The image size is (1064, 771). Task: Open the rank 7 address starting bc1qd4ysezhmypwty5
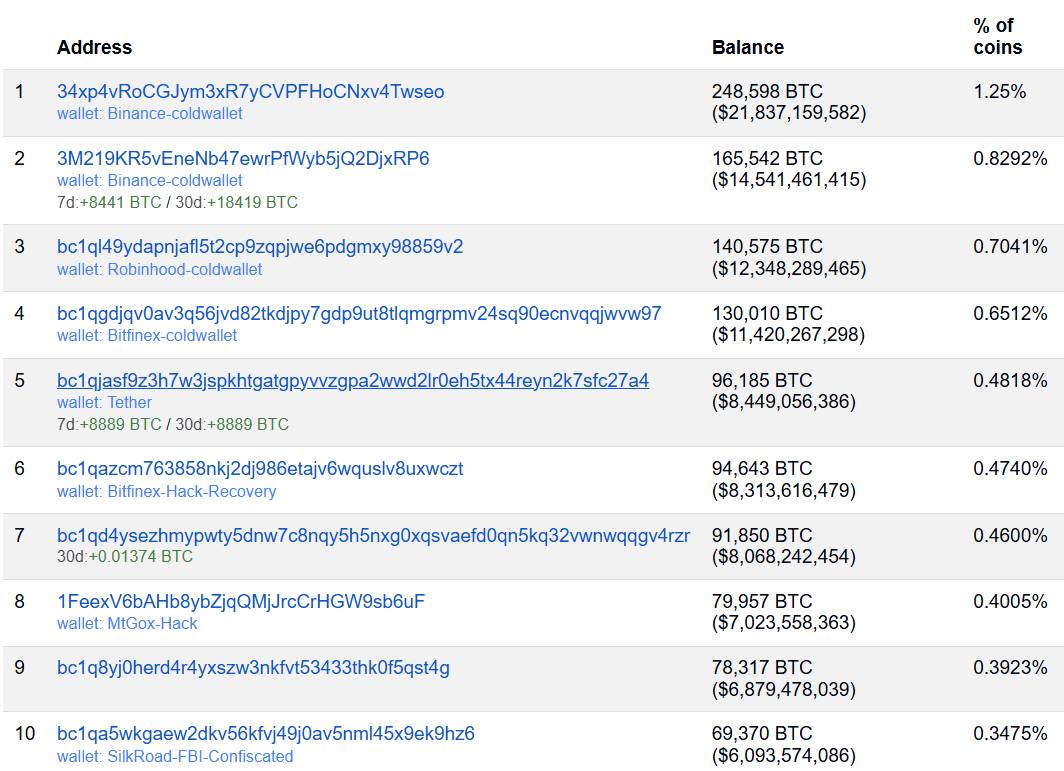pos(373,536)
